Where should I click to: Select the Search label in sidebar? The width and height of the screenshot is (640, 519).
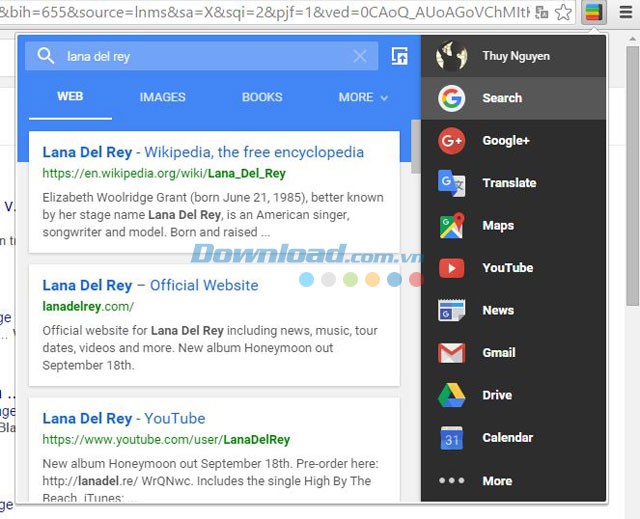(x=502, y=98)
